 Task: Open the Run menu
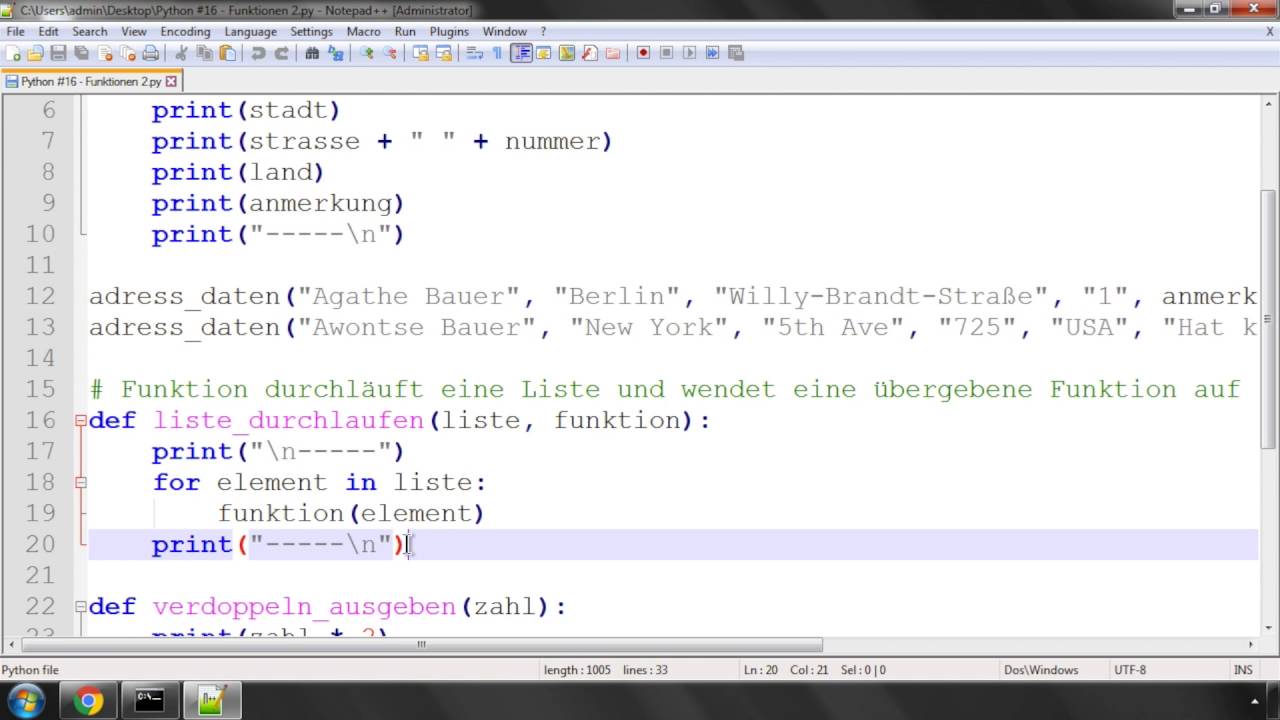405,31
